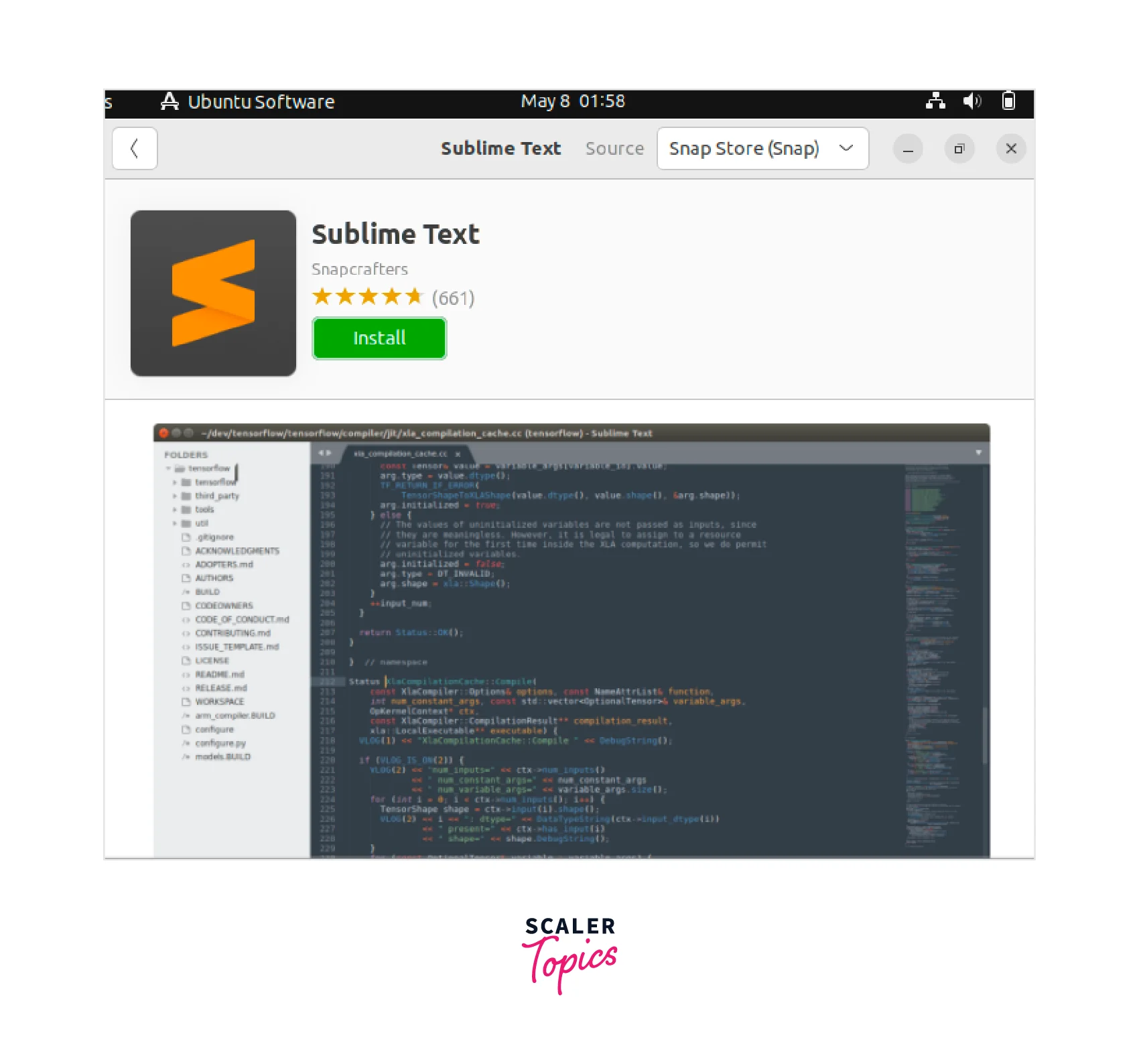Expand the third_party folder in screenshot

click(x=175, y=496)
